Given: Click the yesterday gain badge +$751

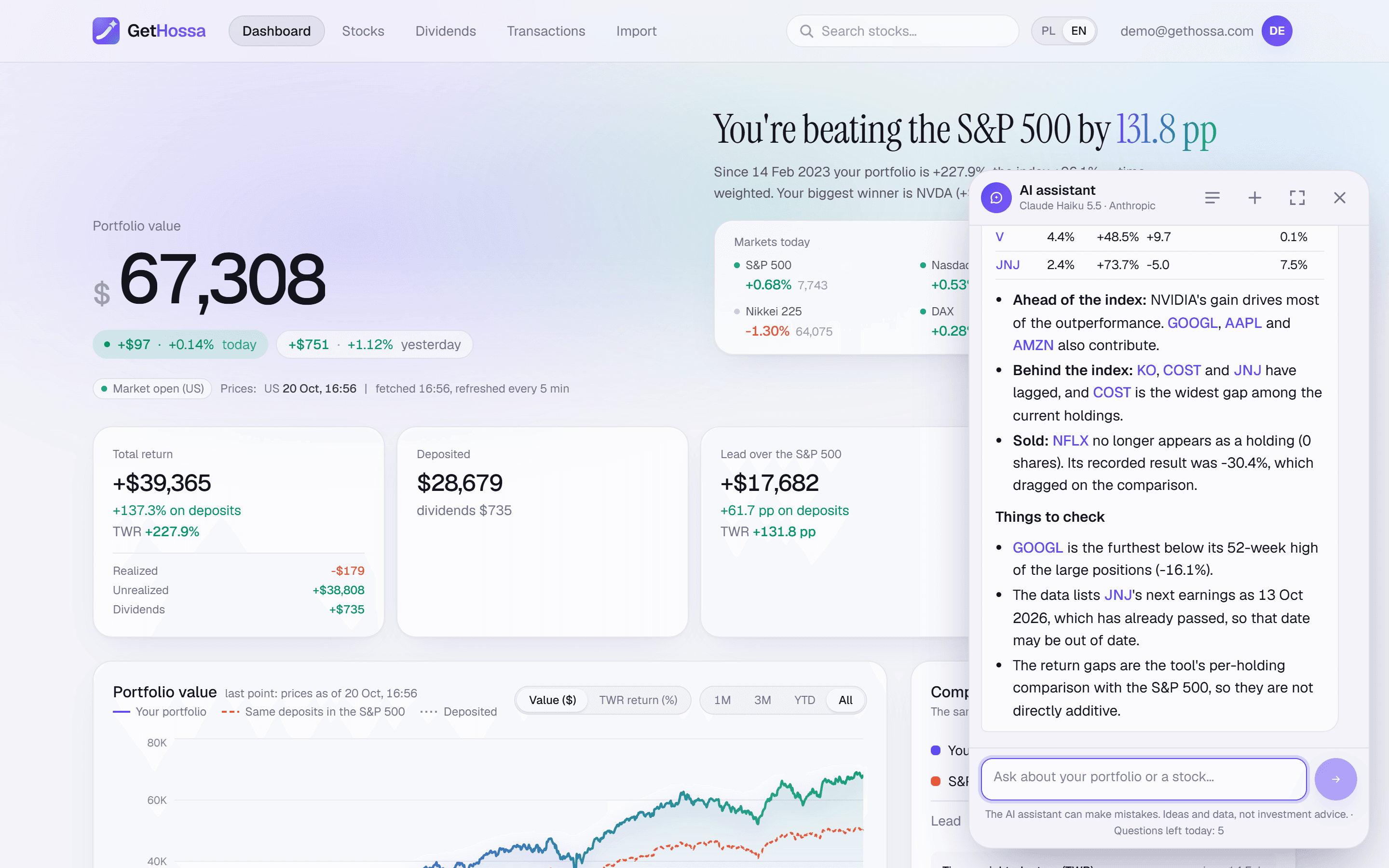Looking at the screenshot, I should [x=374, y=344].
